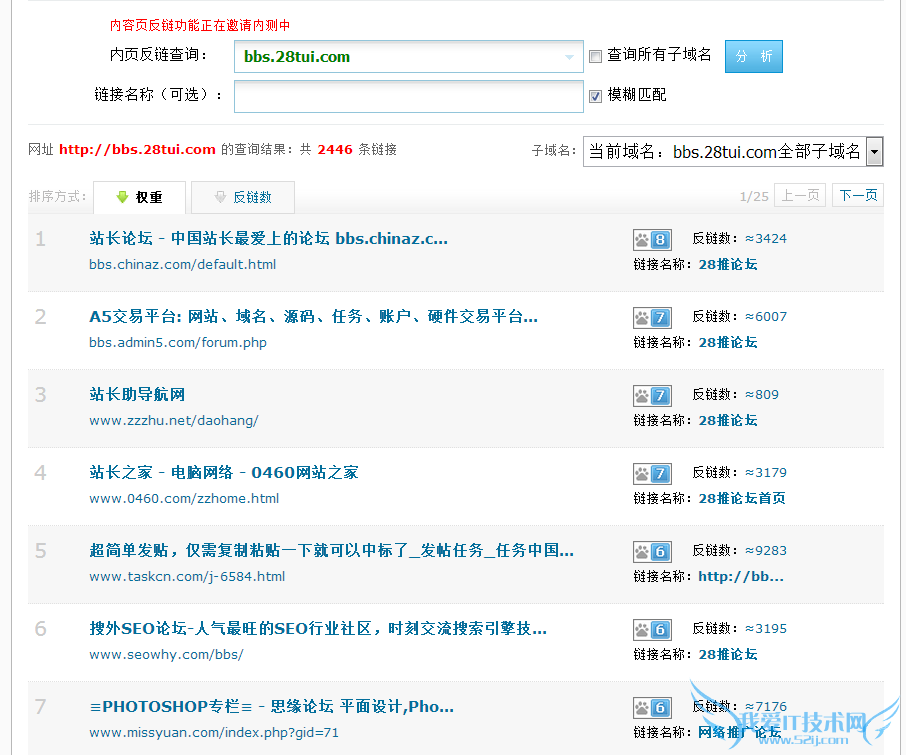Click the 分析 button
This screenshot has width=906, height=755.
pyautogui.click(x=753, y=56)
